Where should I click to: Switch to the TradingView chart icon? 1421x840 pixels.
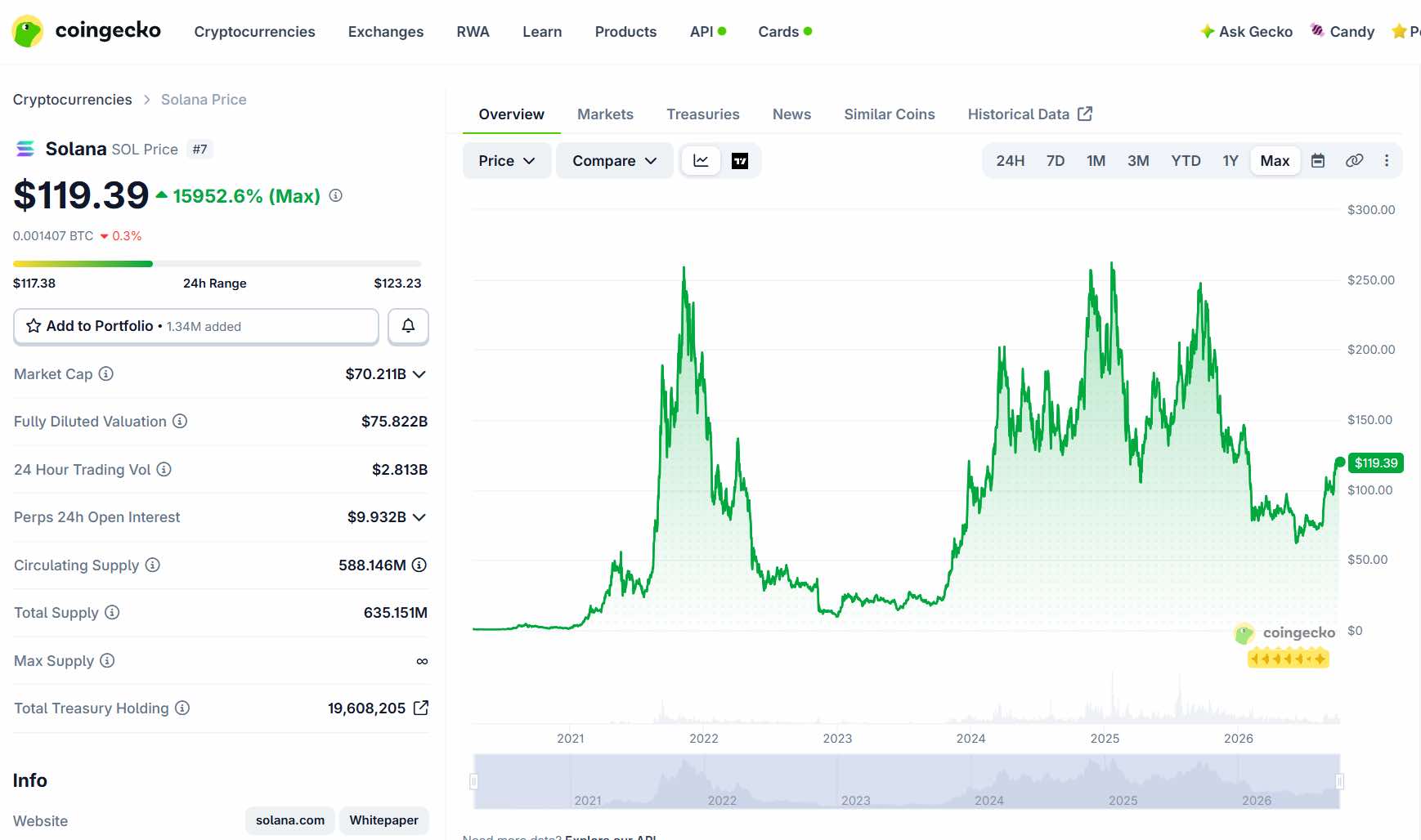[740, 161]
